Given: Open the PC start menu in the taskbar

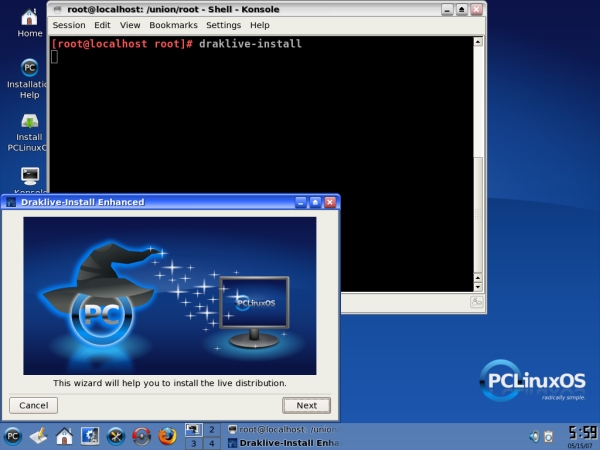Looking at the screenshot, I should (13, 436).
